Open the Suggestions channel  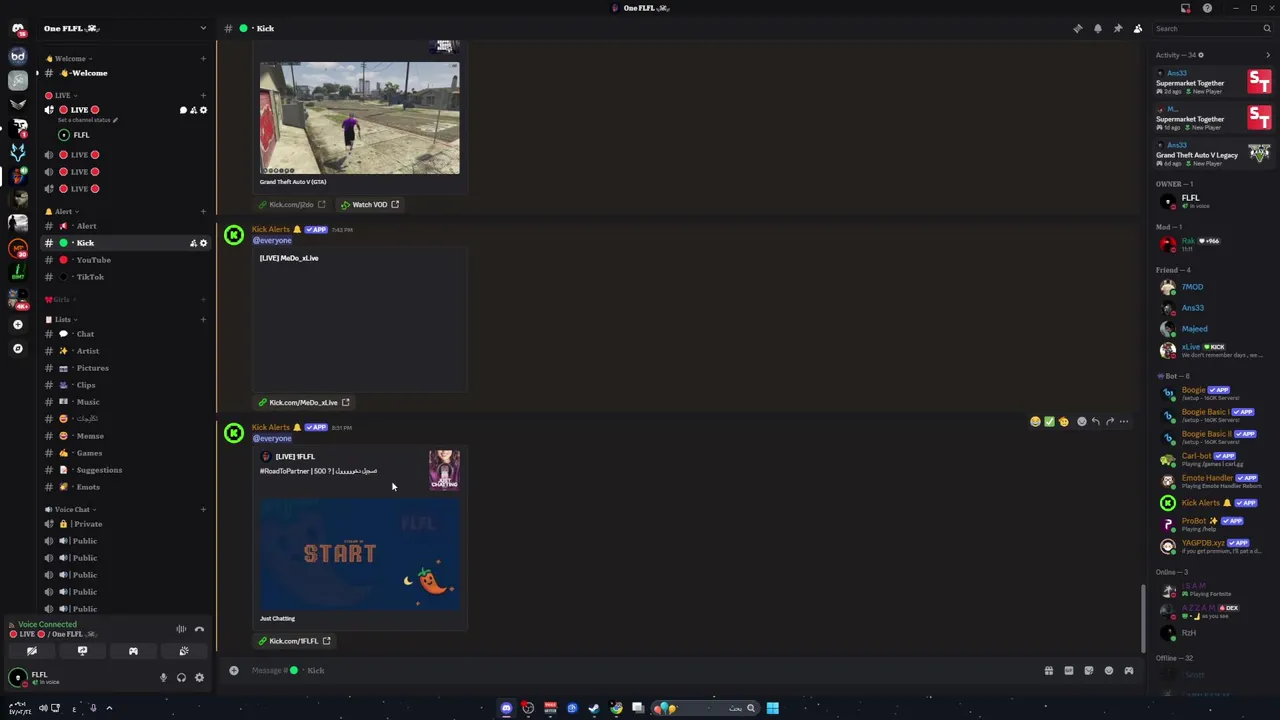point(125,470)
